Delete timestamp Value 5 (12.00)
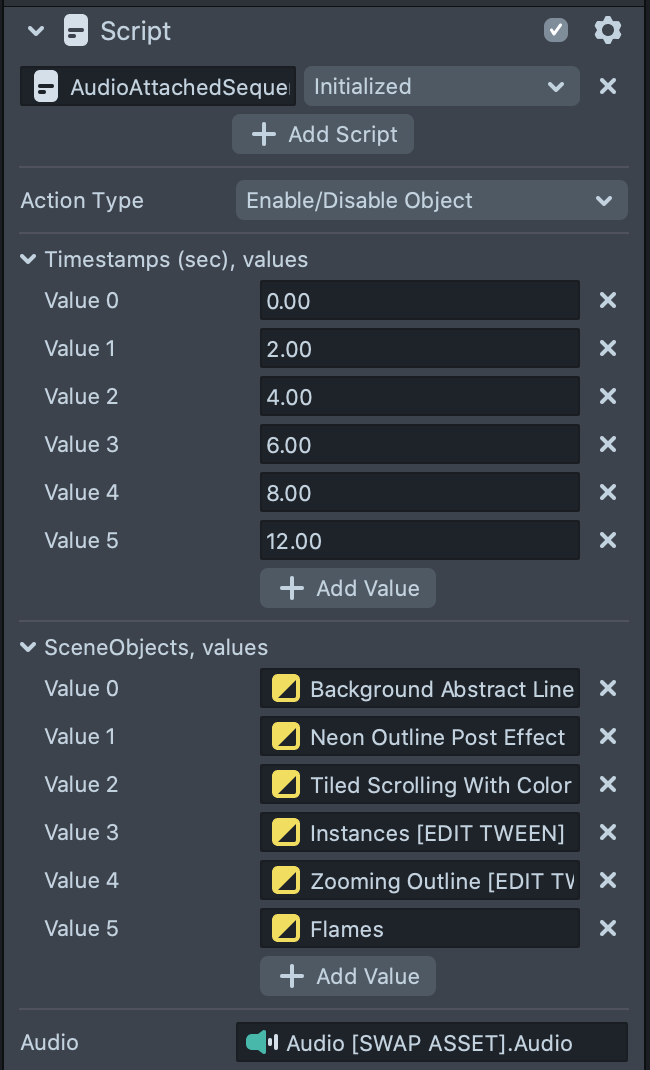Screen dimensions: 650x1070 (607, 540)
